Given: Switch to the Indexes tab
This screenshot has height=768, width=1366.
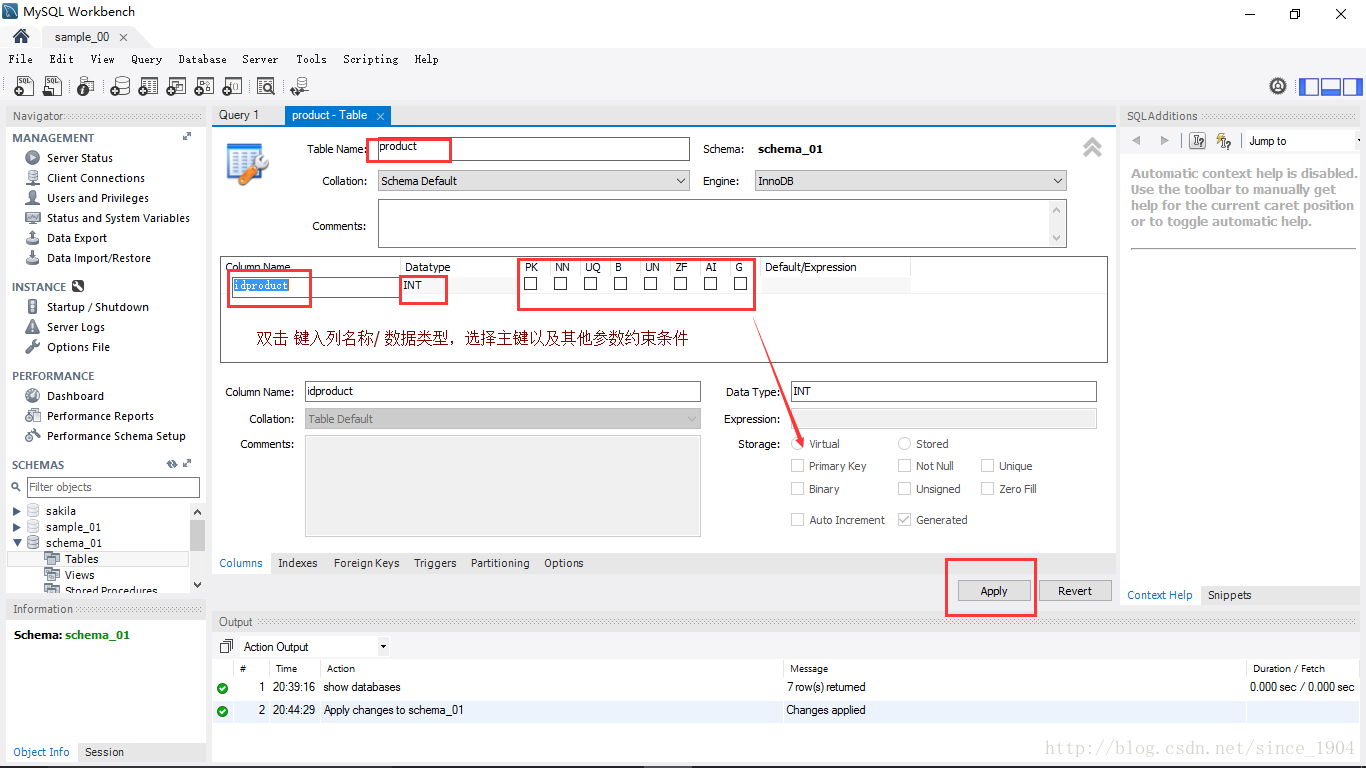Looking at the screenshot, I should (x=297, y=563).
